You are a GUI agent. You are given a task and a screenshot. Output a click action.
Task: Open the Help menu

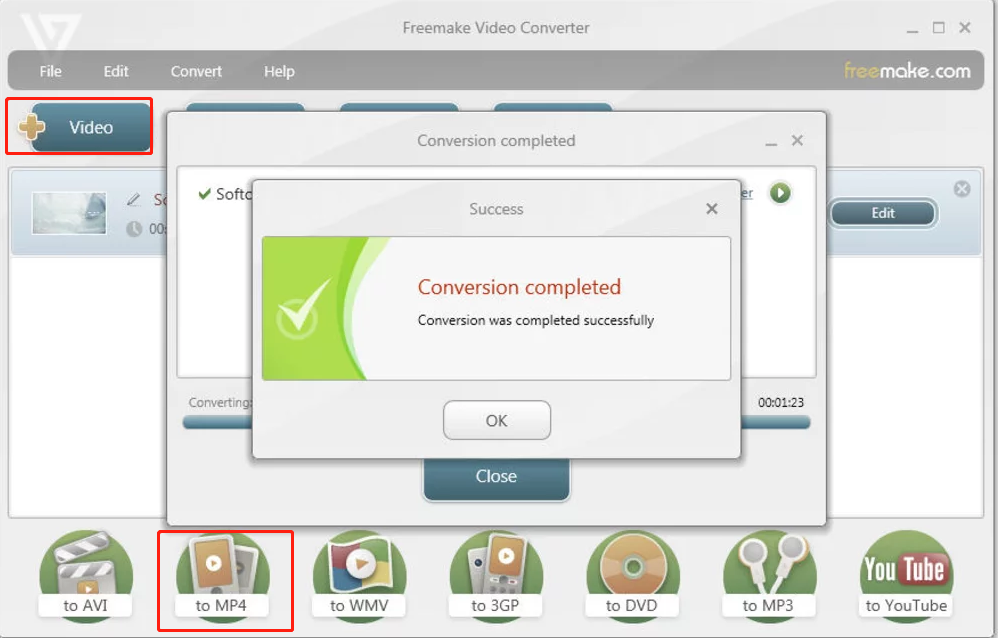pos(279,71)
